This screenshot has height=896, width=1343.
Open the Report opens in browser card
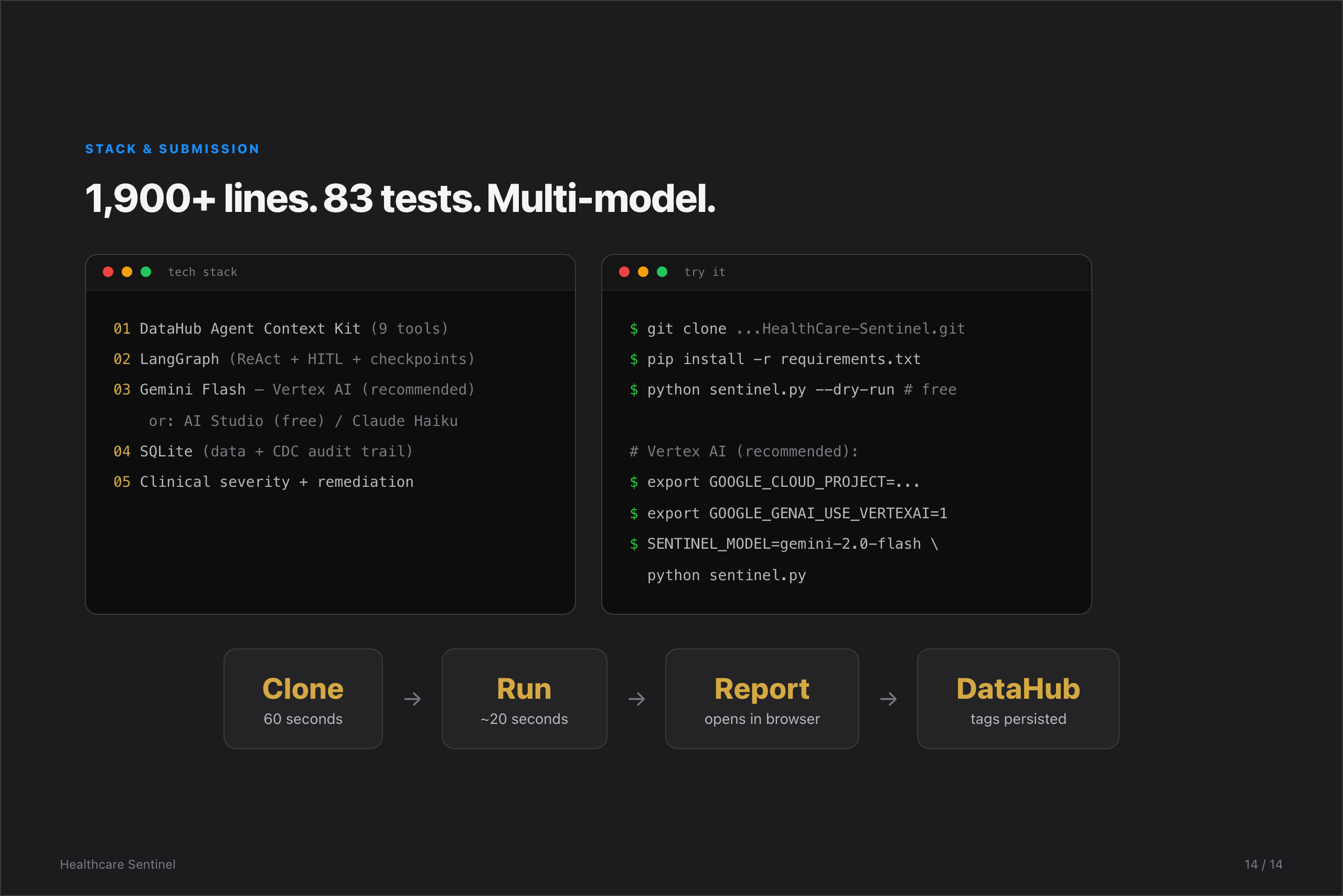coord(762,698)
